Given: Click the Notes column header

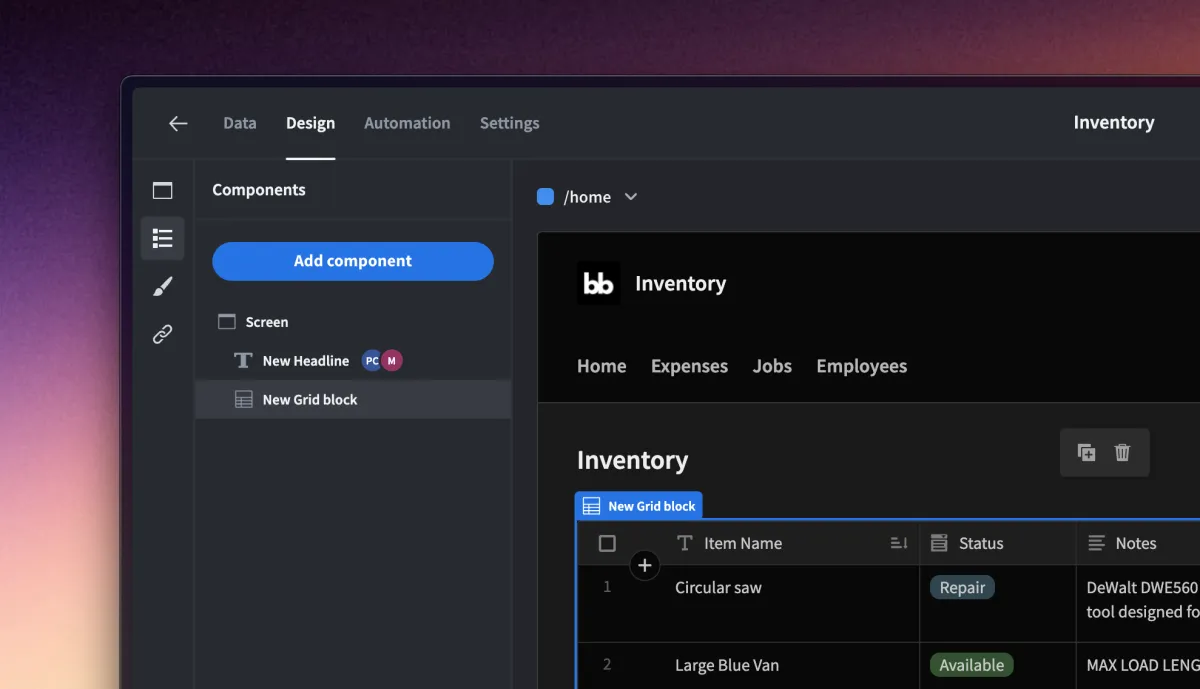Looking at the screenshot, I should click(1136, 544).
